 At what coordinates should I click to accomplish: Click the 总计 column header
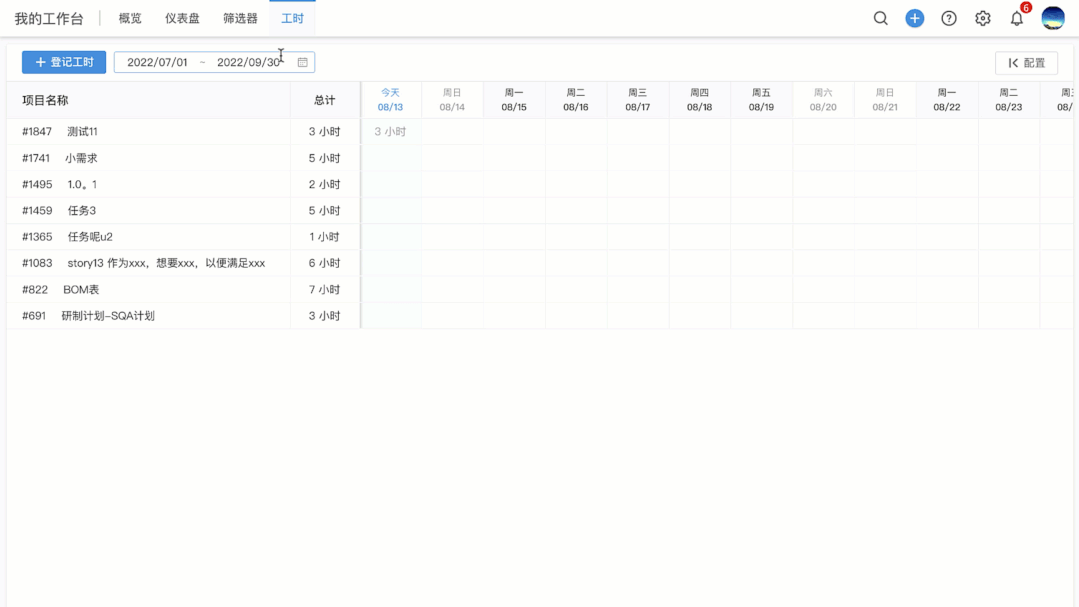click(x=324, y=100)
